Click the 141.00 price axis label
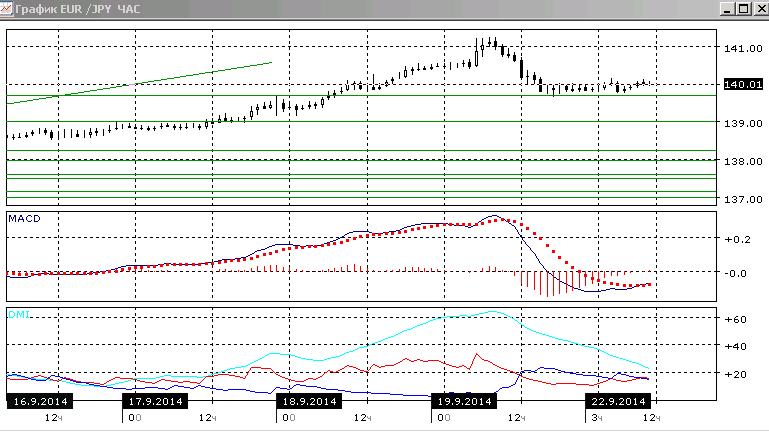The image size is (769, 432). 743,48
